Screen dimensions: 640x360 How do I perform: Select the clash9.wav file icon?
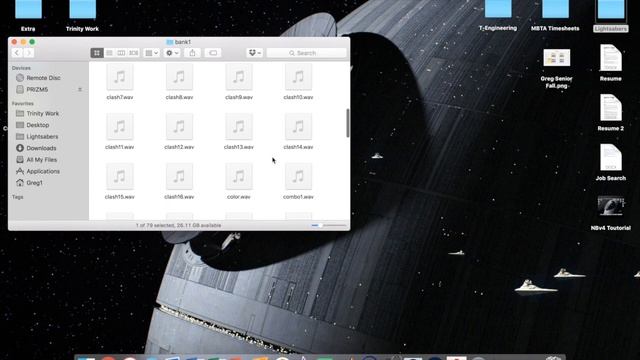pos(239,77)
